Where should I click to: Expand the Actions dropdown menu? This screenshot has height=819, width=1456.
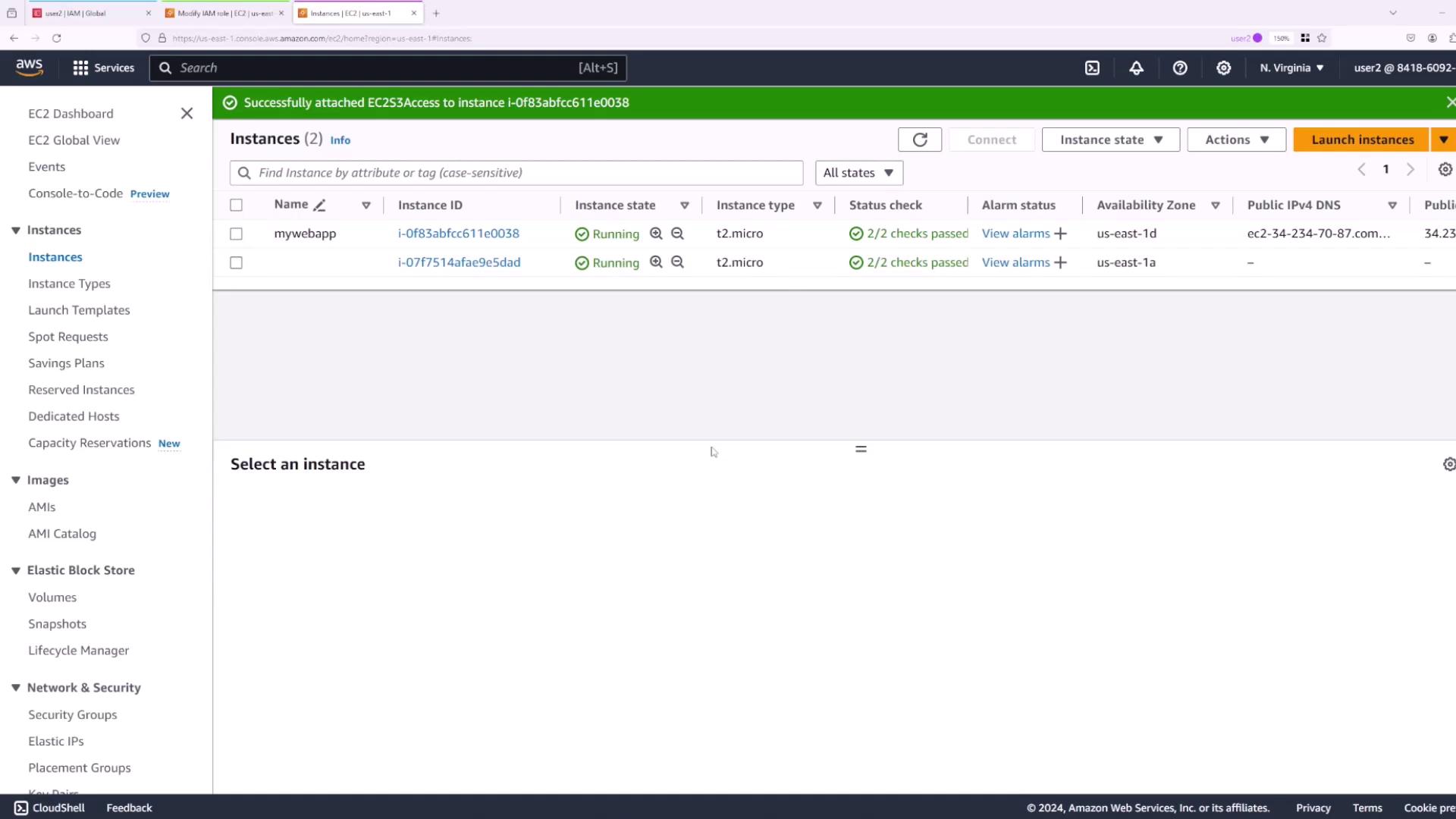coord(1236,140)
